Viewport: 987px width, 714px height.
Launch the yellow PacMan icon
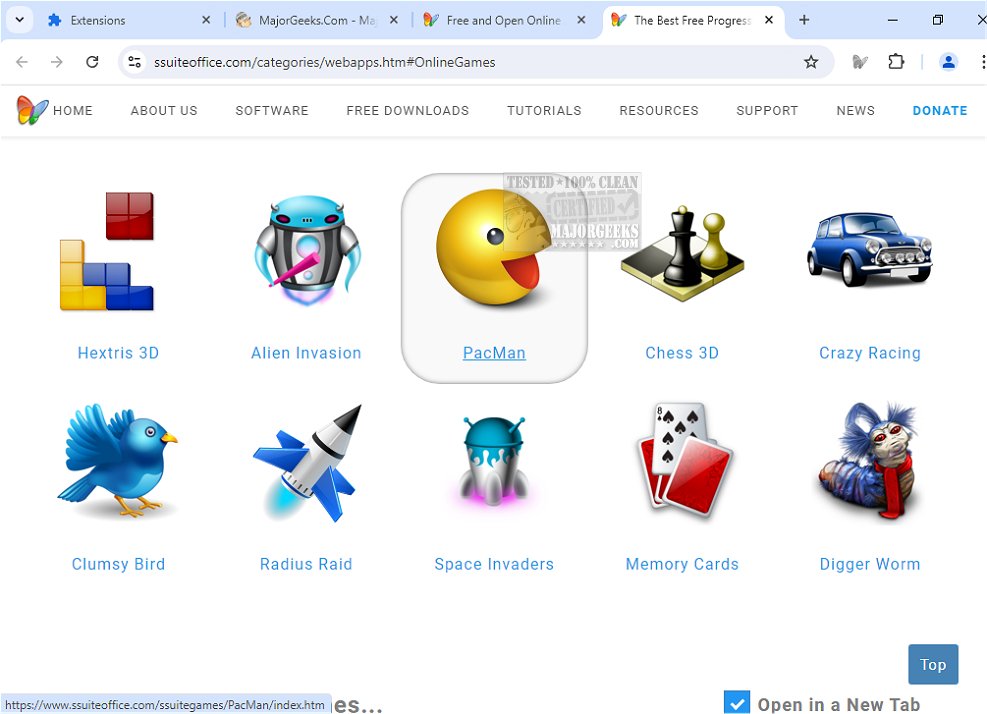tap(492, 248)
